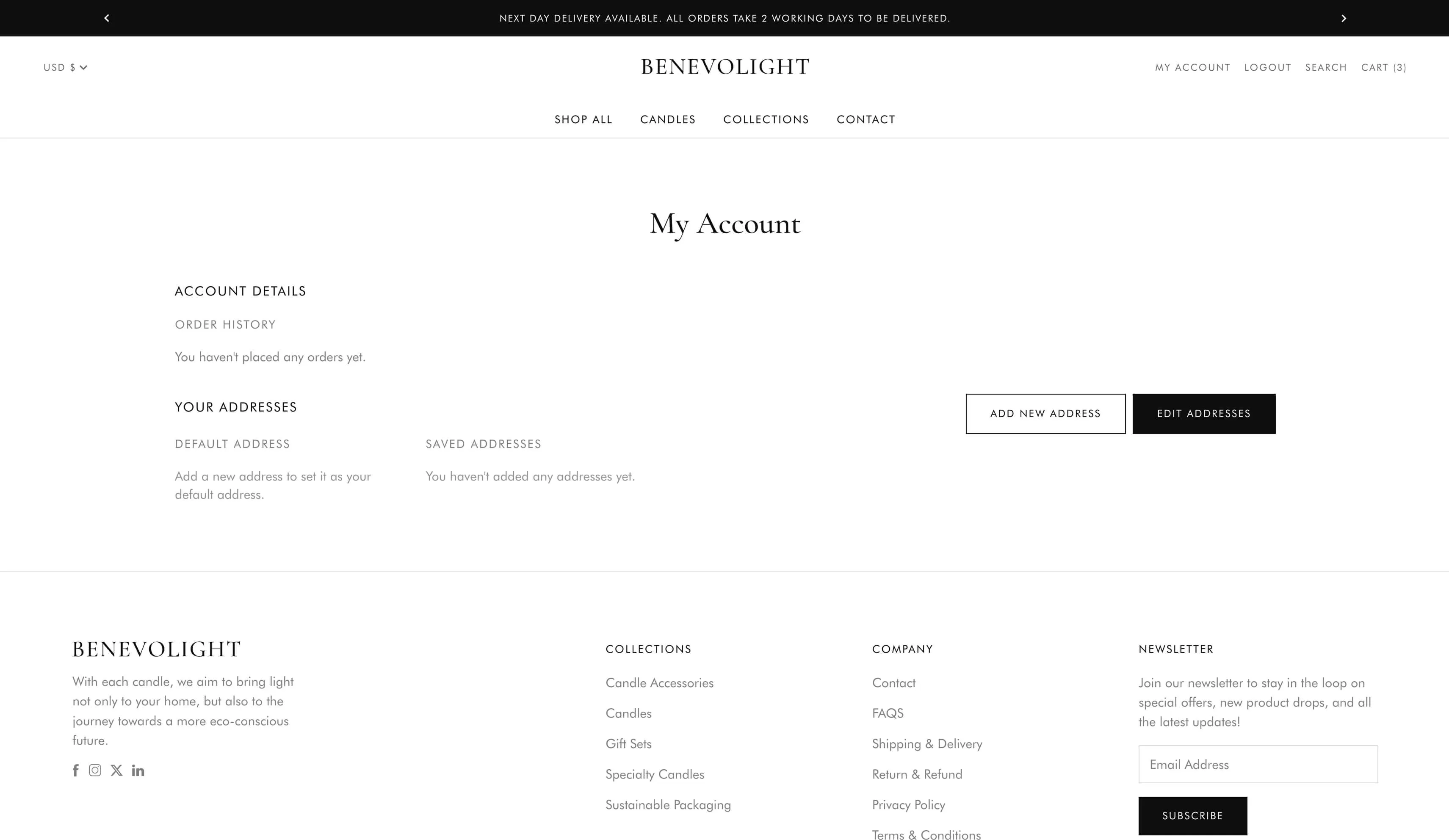Open Specialty Candles footer link
This screenshot has height=840, width=1449.
click(655, 774)
